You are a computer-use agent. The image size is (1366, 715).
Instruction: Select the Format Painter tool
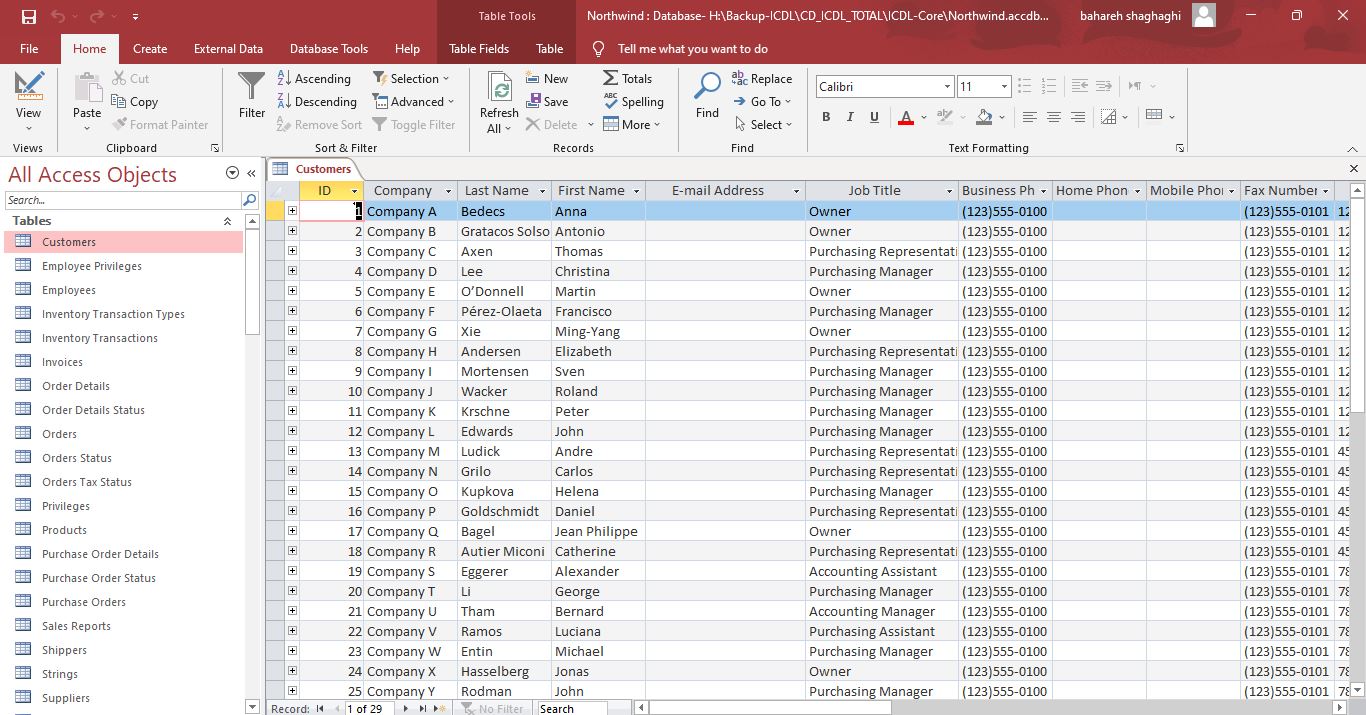click(x=160, y=124)
